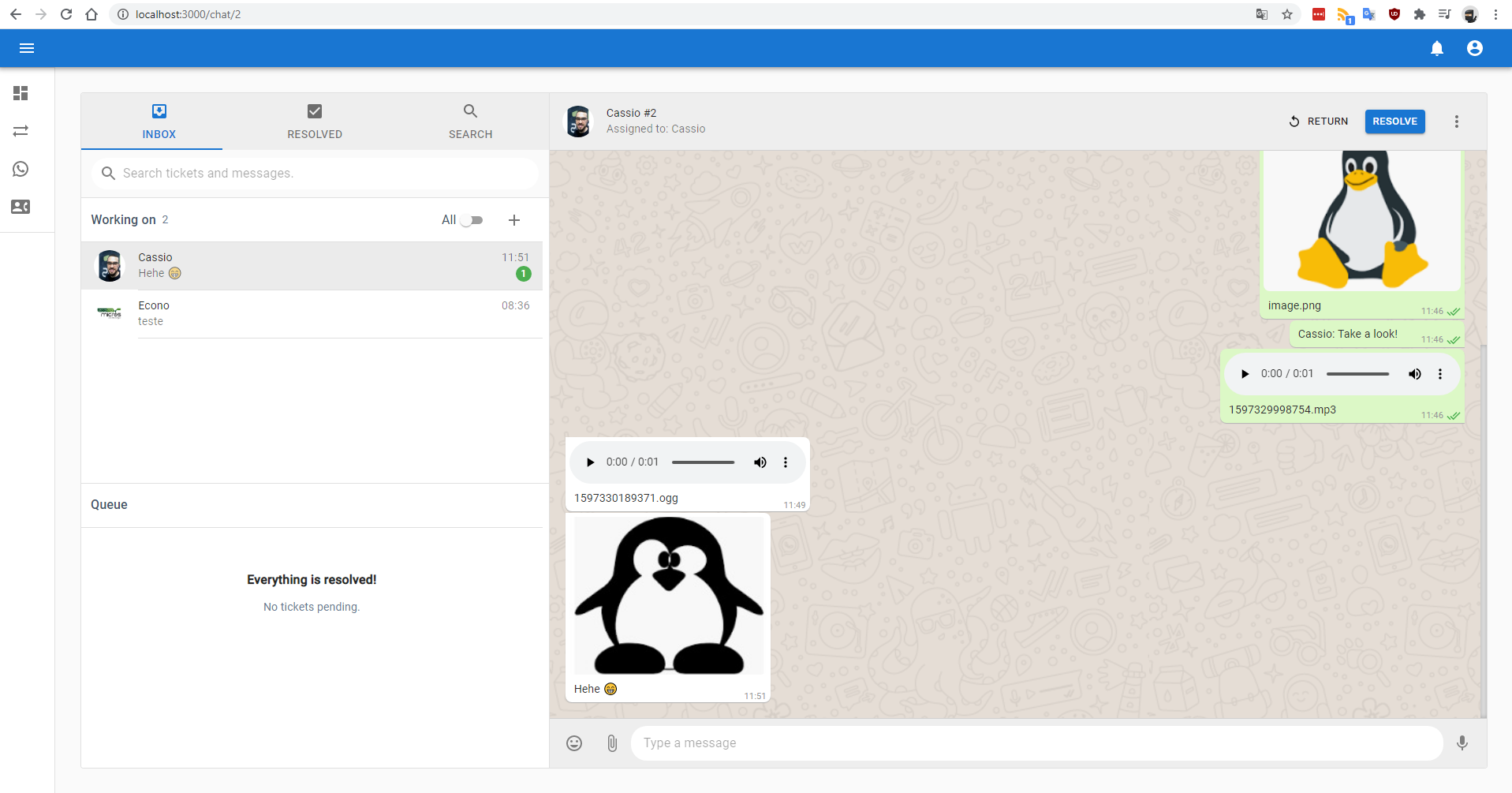Open the user account icon
The height and width of the screenshot is (793, 1512).
tap(1474, 48)
